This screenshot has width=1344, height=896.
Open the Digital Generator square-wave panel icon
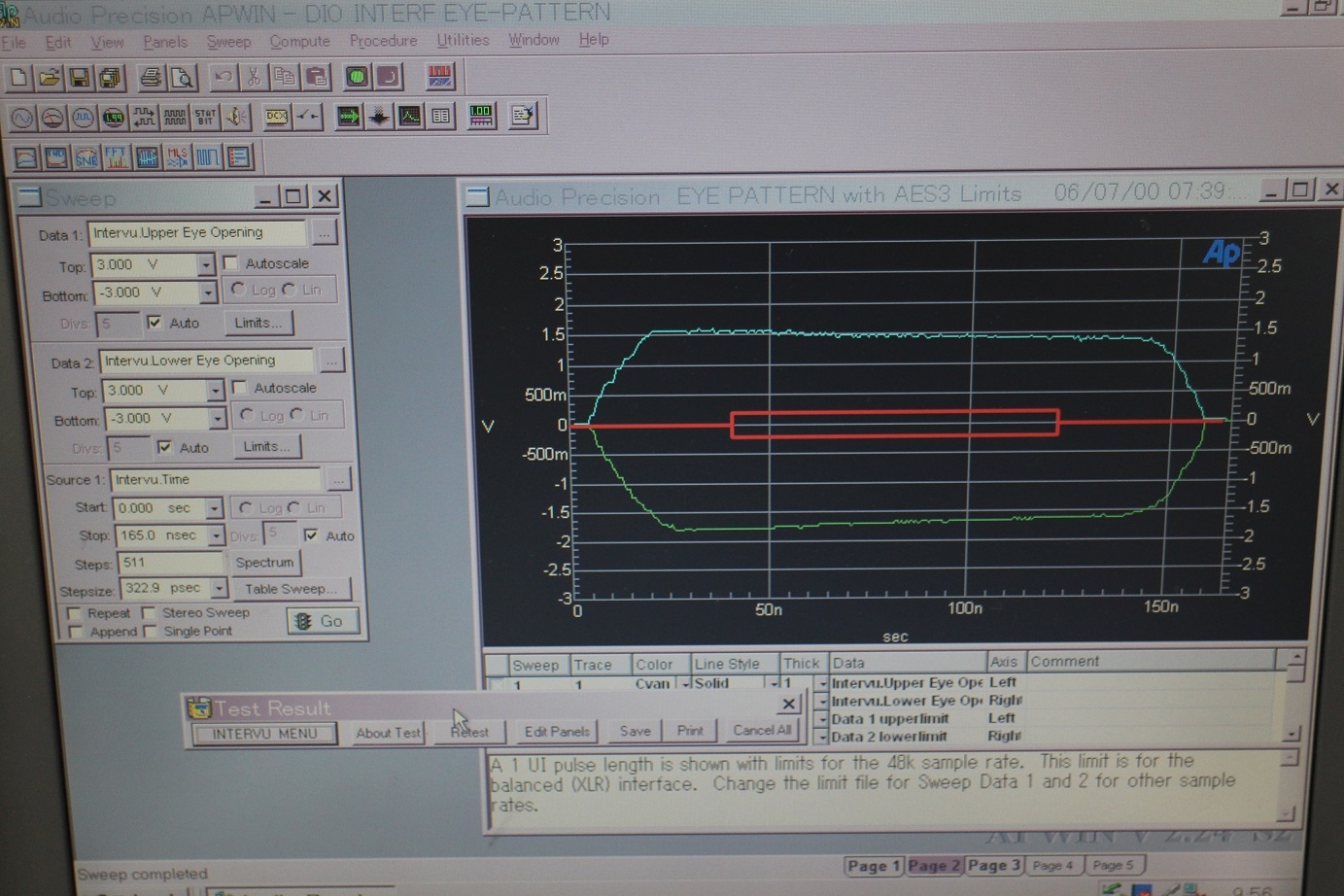click(x=84, y=119)
